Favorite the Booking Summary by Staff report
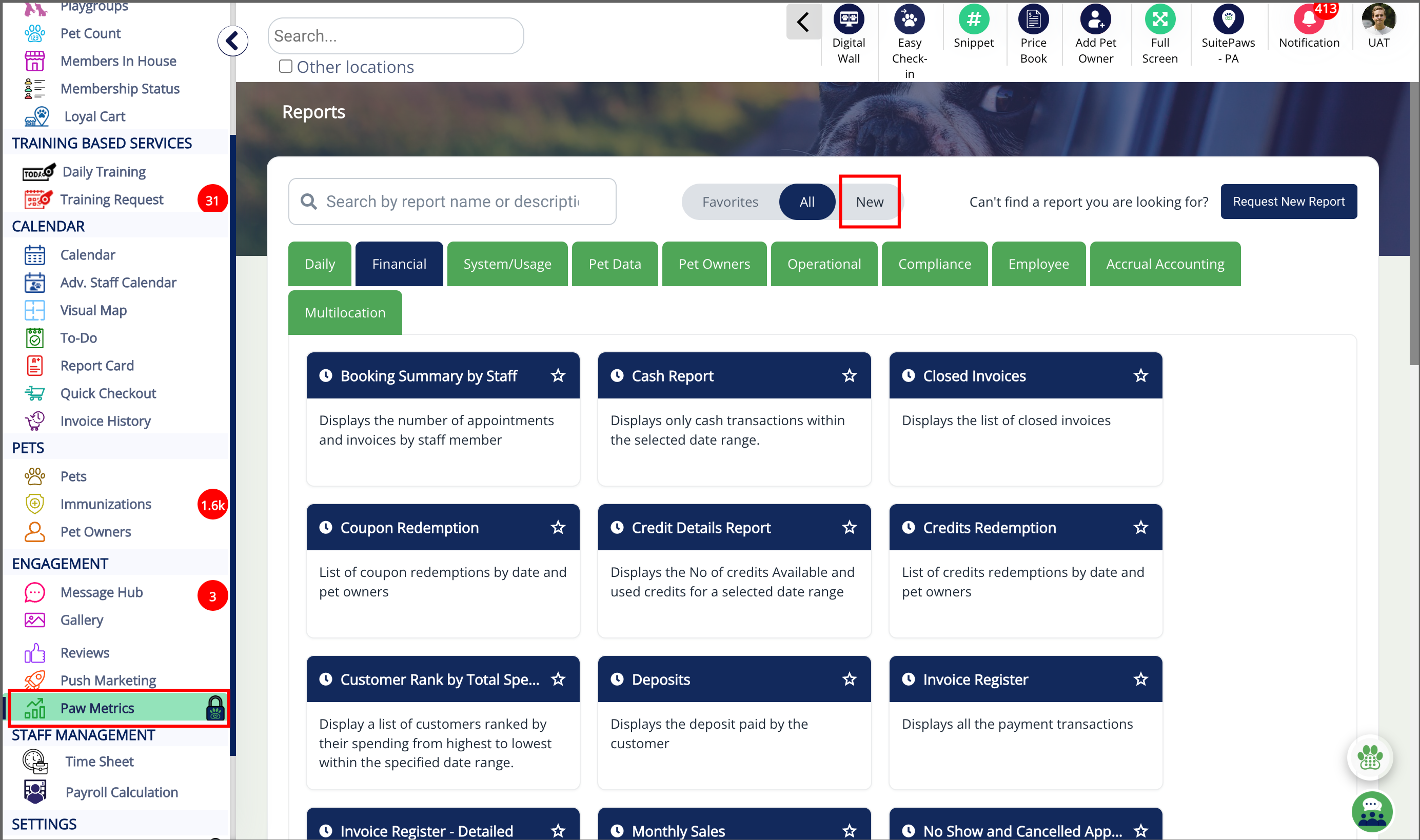1420x840 pixels. pos(558,376)
